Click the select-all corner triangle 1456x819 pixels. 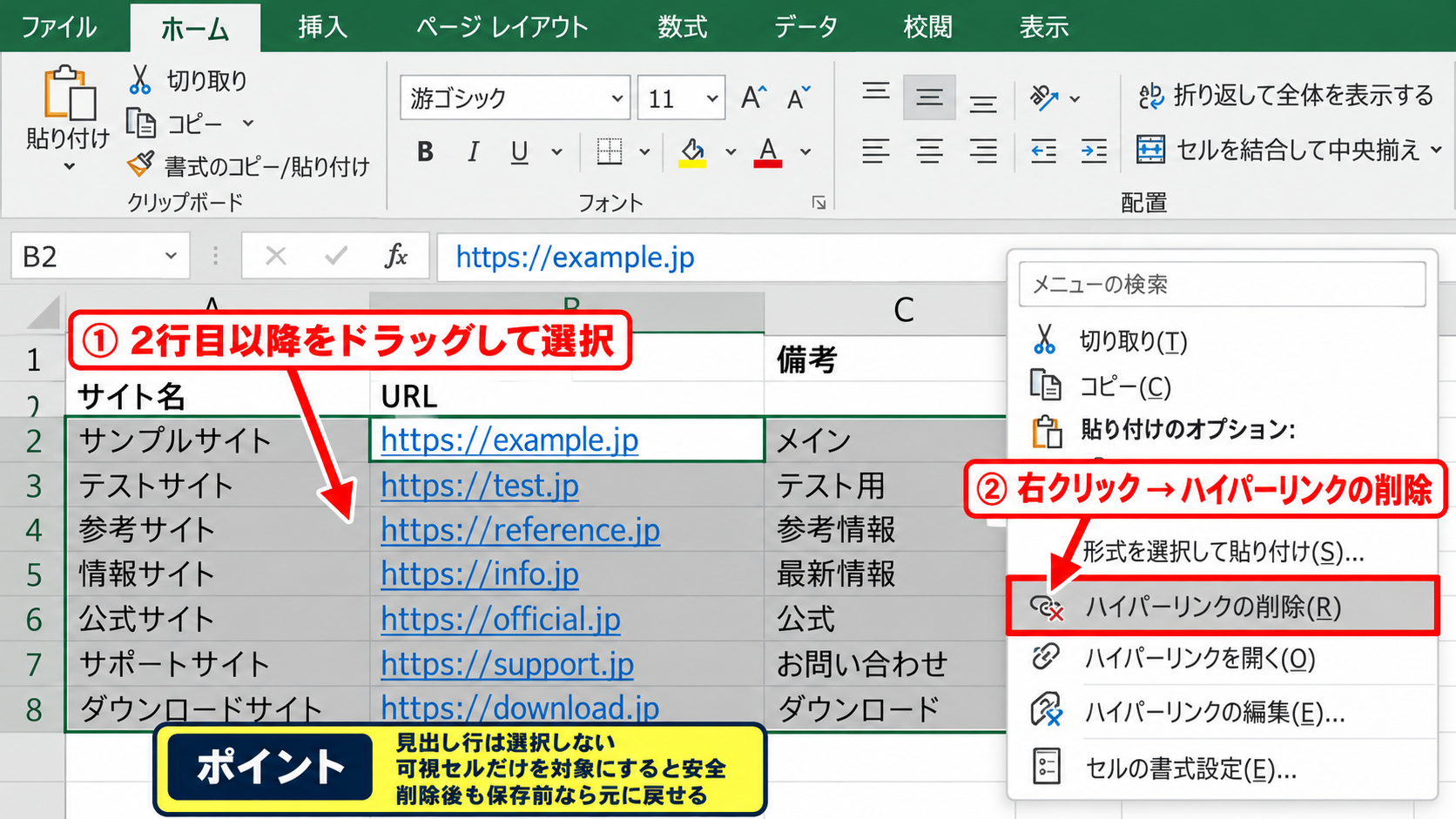coord(44,312)
